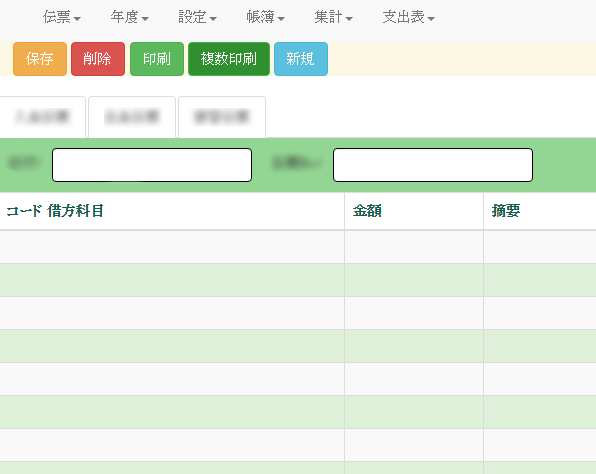Switch to the third blurred slip tab

tap(222, 117)
